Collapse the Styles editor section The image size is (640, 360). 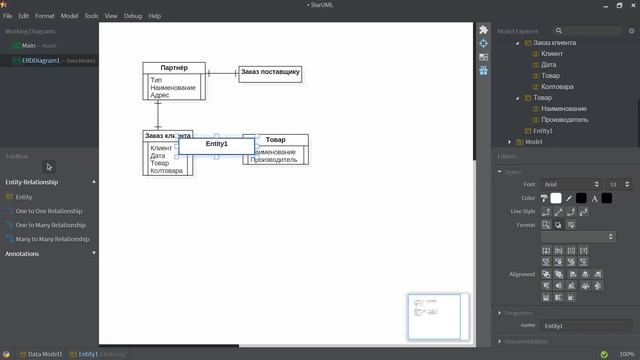(500, 172)
